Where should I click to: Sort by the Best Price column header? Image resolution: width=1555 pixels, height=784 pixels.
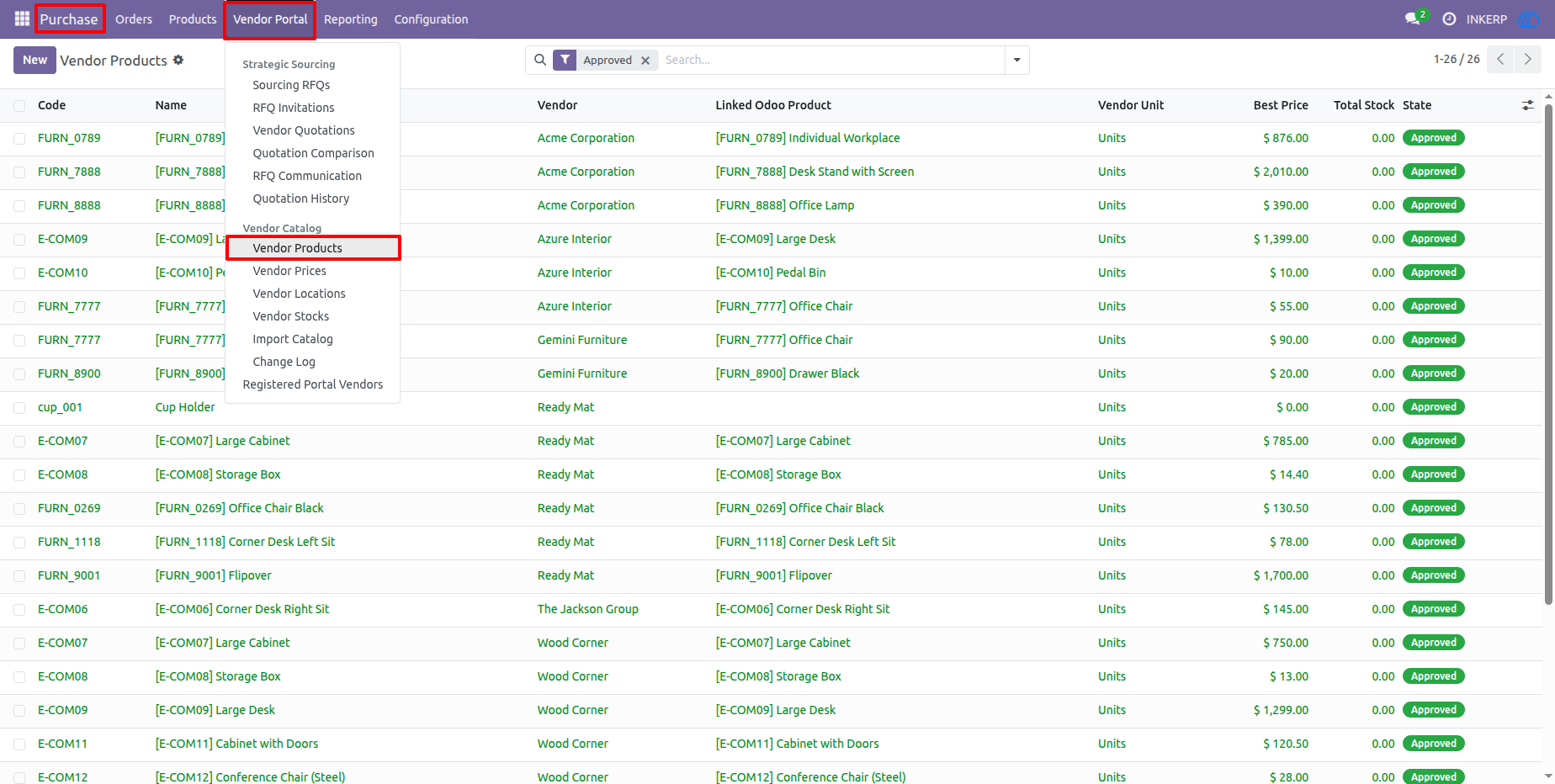point(1281,105)
